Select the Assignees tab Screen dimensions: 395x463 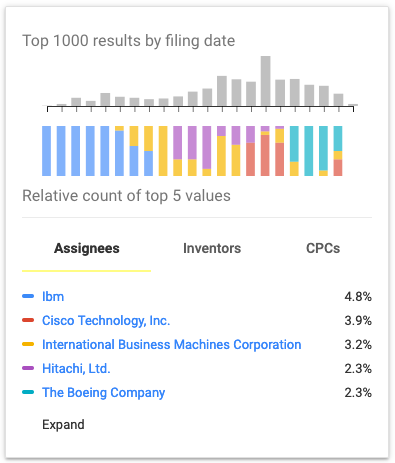(87, 248)
